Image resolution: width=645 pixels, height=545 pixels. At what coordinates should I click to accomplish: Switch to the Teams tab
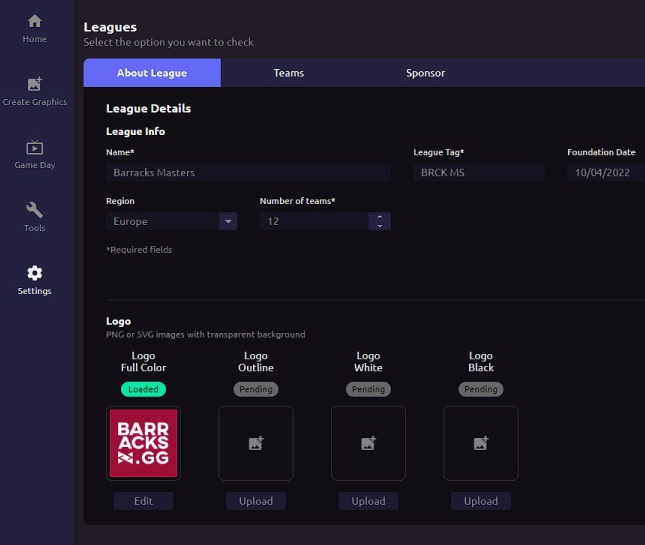tap(289, 73)
